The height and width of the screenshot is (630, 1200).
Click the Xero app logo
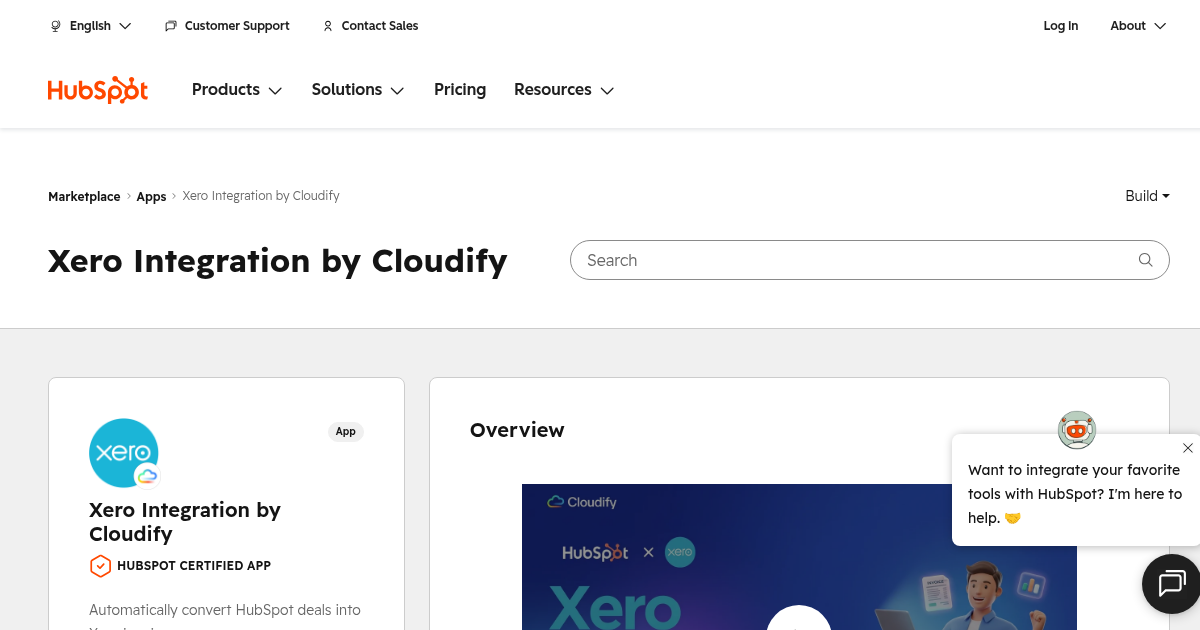(x=124, y=453)
